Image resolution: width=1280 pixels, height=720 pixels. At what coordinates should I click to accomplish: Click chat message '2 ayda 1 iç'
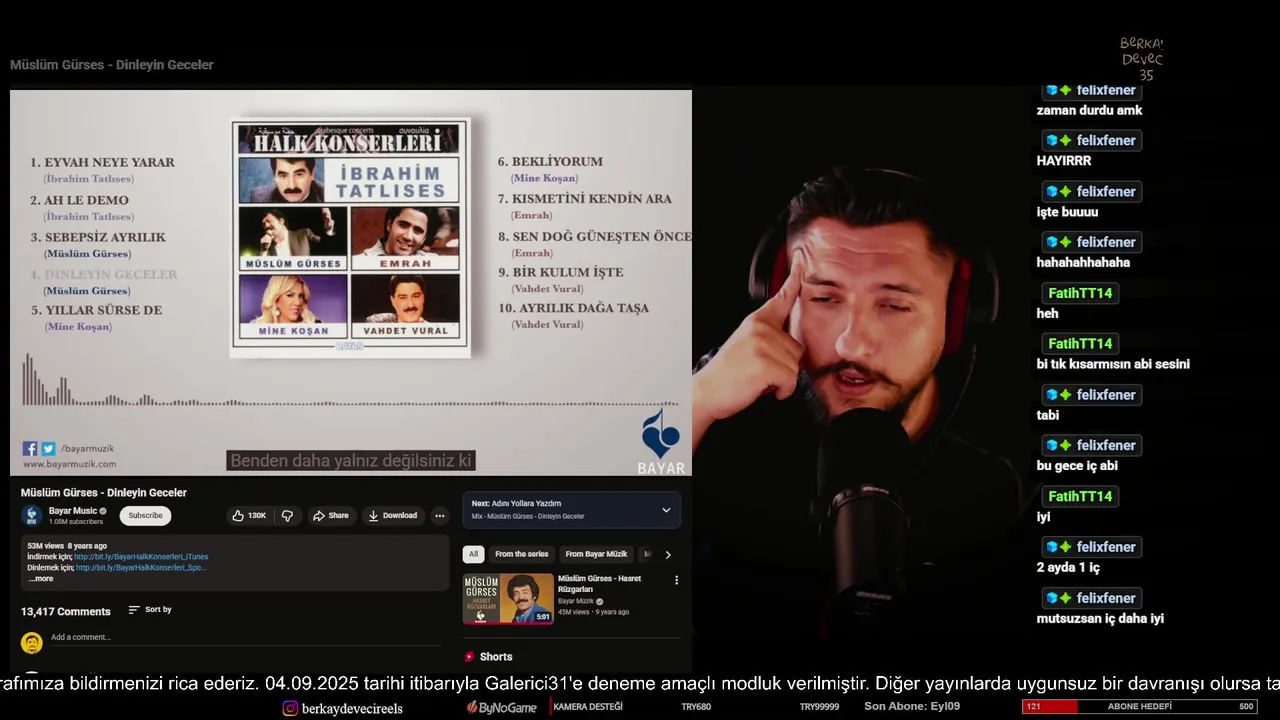click(1068, 568)
